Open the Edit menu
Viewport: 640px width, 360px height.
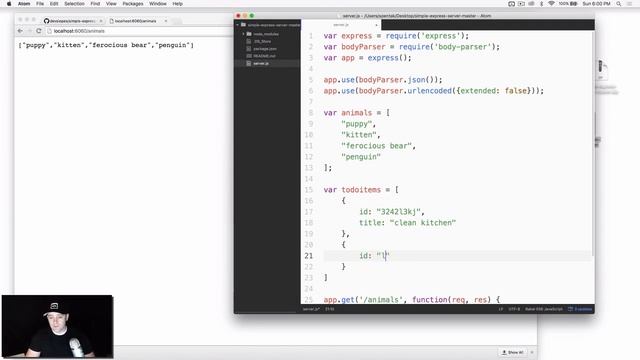(x=54, y=4)
